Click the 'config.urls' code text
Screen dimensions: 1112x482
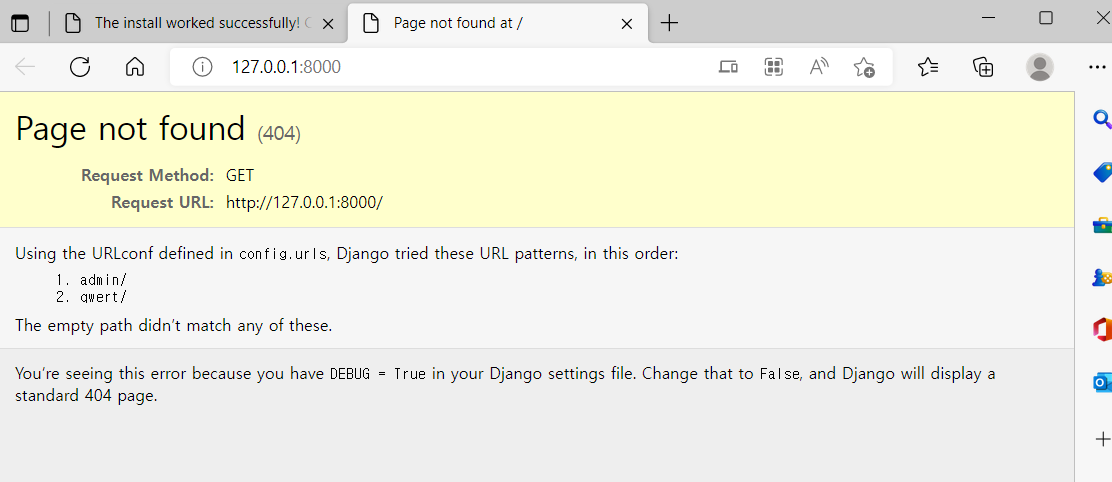pyautogui.click(x=283, y=254)
